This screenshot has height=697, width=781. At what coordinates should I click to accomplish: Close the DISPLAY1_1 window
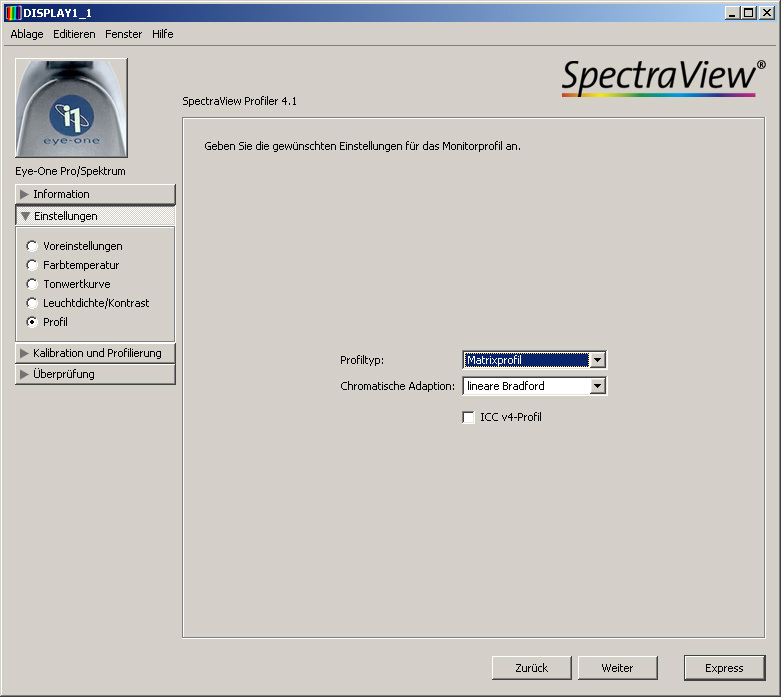pyautogui.click(x=766, y=13)
